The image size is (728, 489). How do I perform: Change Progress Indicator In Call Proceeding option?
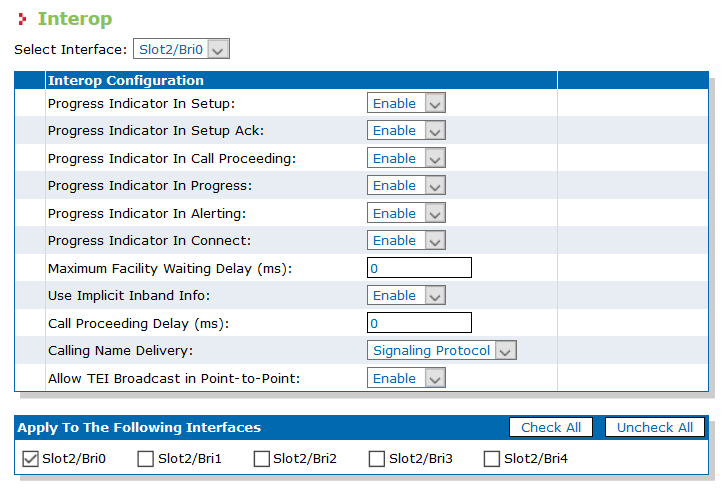click(x=406, y=158)
